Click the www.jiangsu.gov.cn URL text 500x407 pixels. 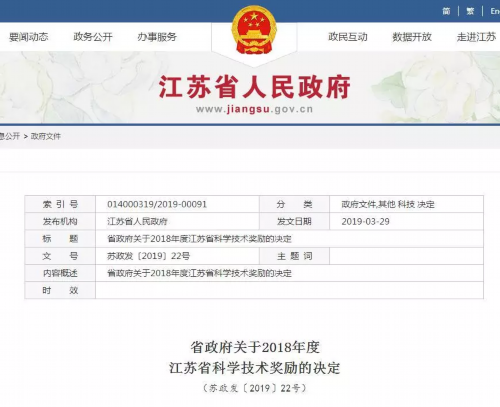coord(254,109)
